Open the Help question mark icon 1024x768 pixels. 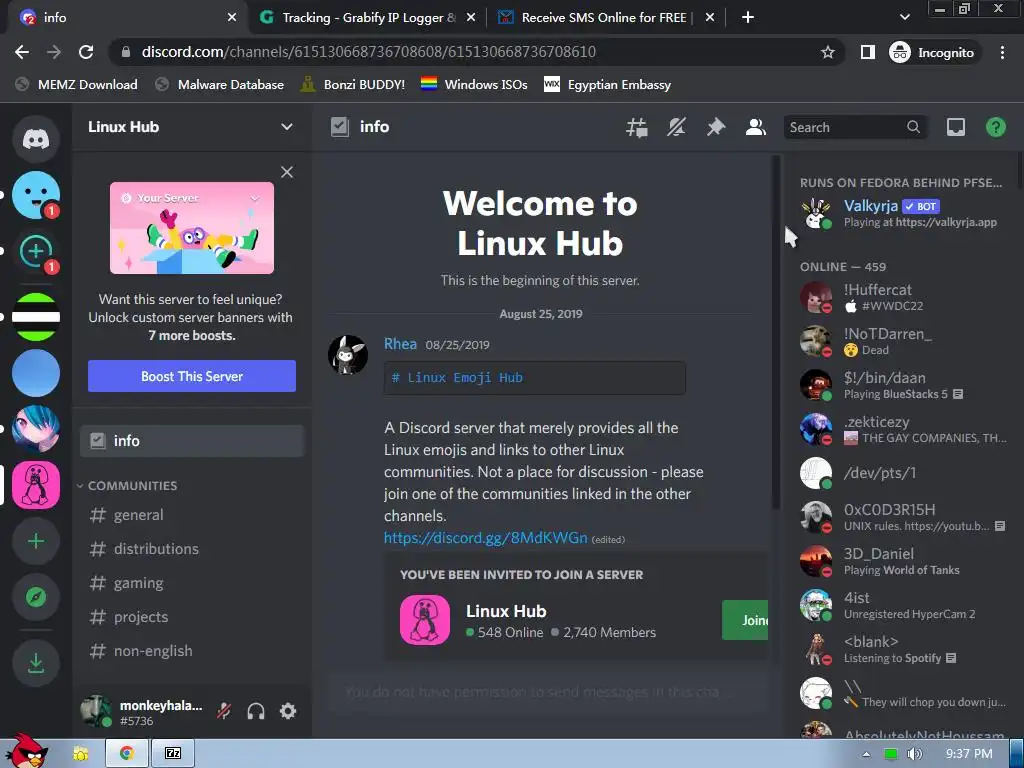click(995, 127)
